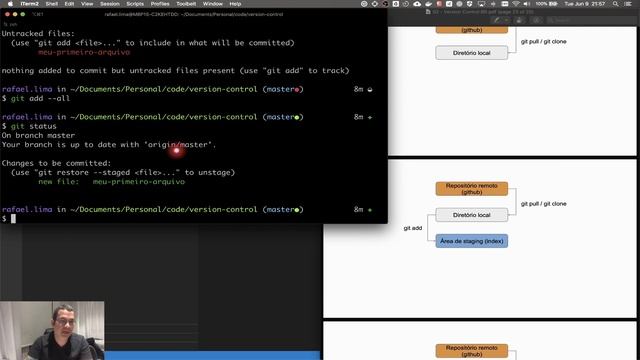Image resolution: width=640 pixels, height=360 pixels.
Task: Click green 'new file: meu-primeiro-arquivo' line
Action: [111, 182]
